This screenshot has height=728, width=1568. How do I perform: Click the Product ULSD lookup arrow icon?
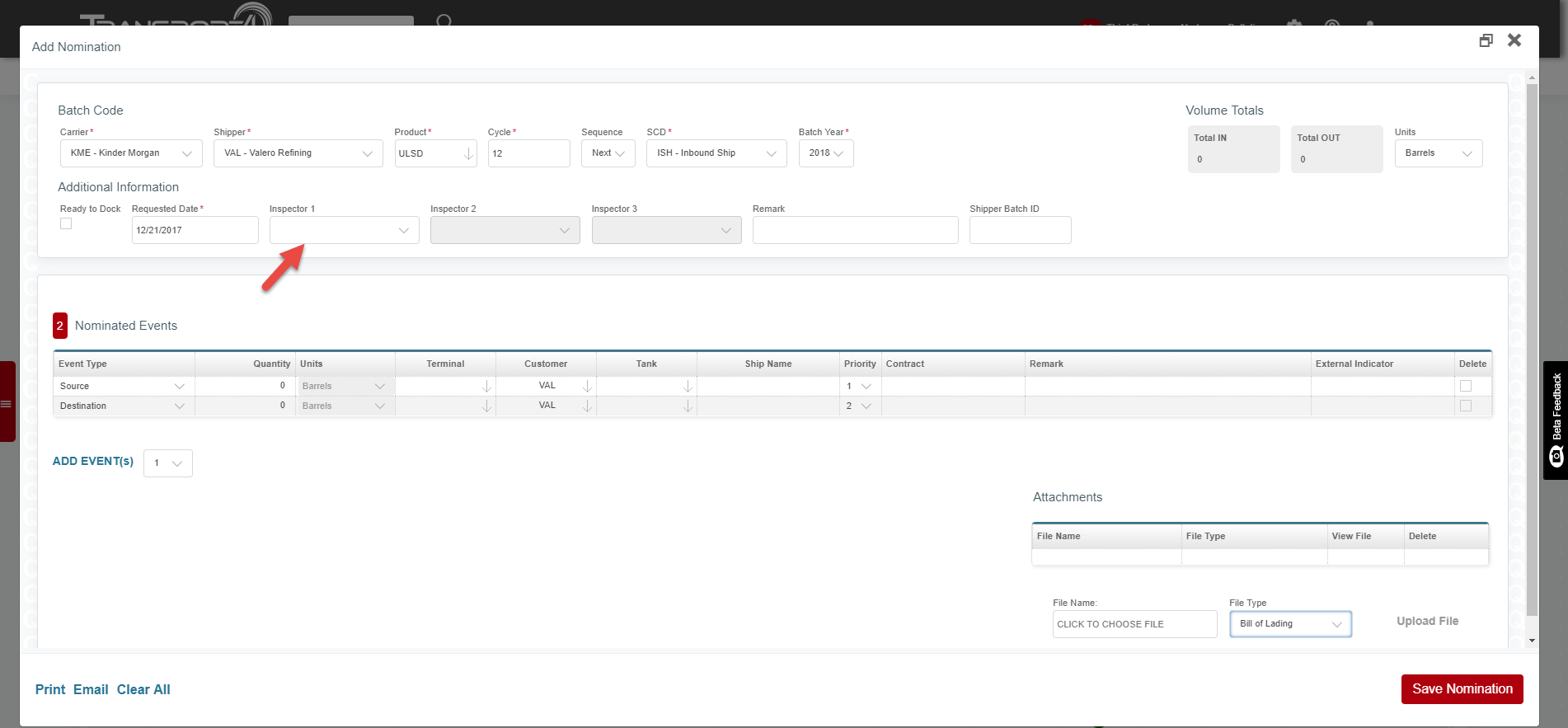click(468, 154)
